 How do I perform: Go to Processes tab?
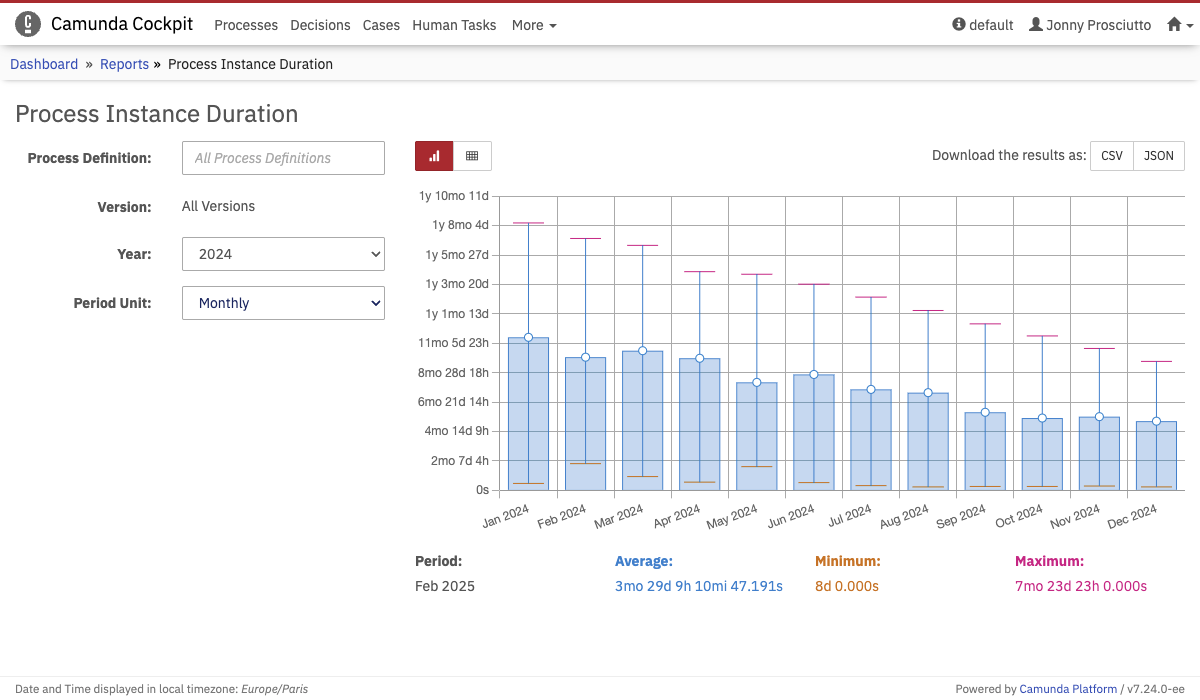(x=246, y=25)
